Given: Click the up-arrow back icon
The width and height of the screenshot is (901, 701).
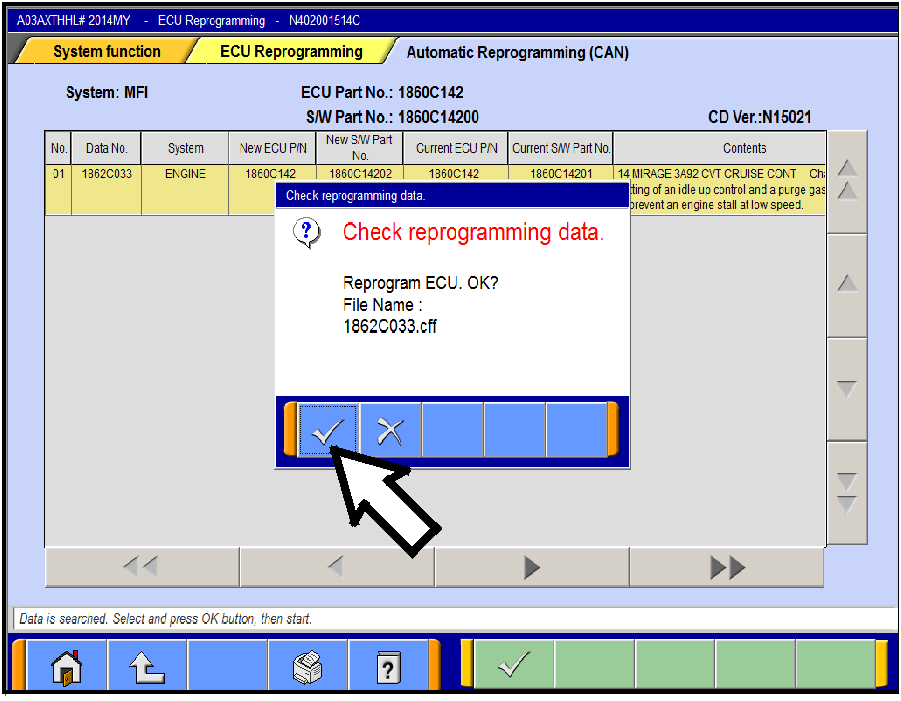Looking at the screenshot, I should [x=147, y=667].
